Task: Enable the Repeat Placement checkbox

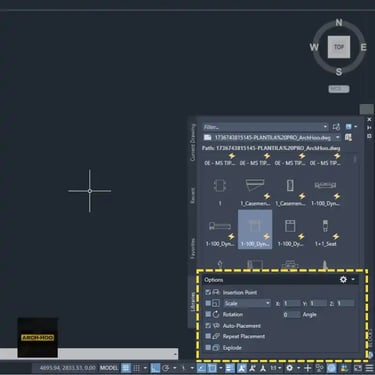Action: (208, 336)
